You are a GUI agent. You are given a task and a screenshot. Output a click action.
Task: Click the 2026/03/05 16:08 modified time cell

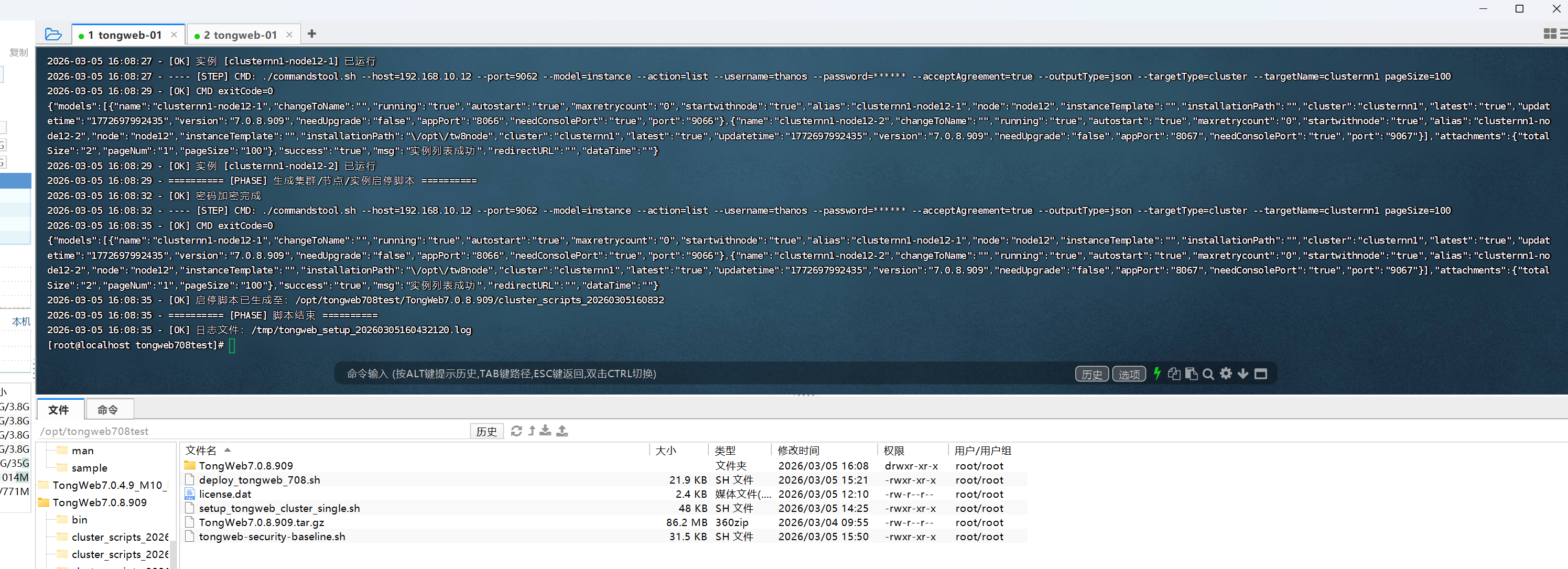tap(823, 466)
